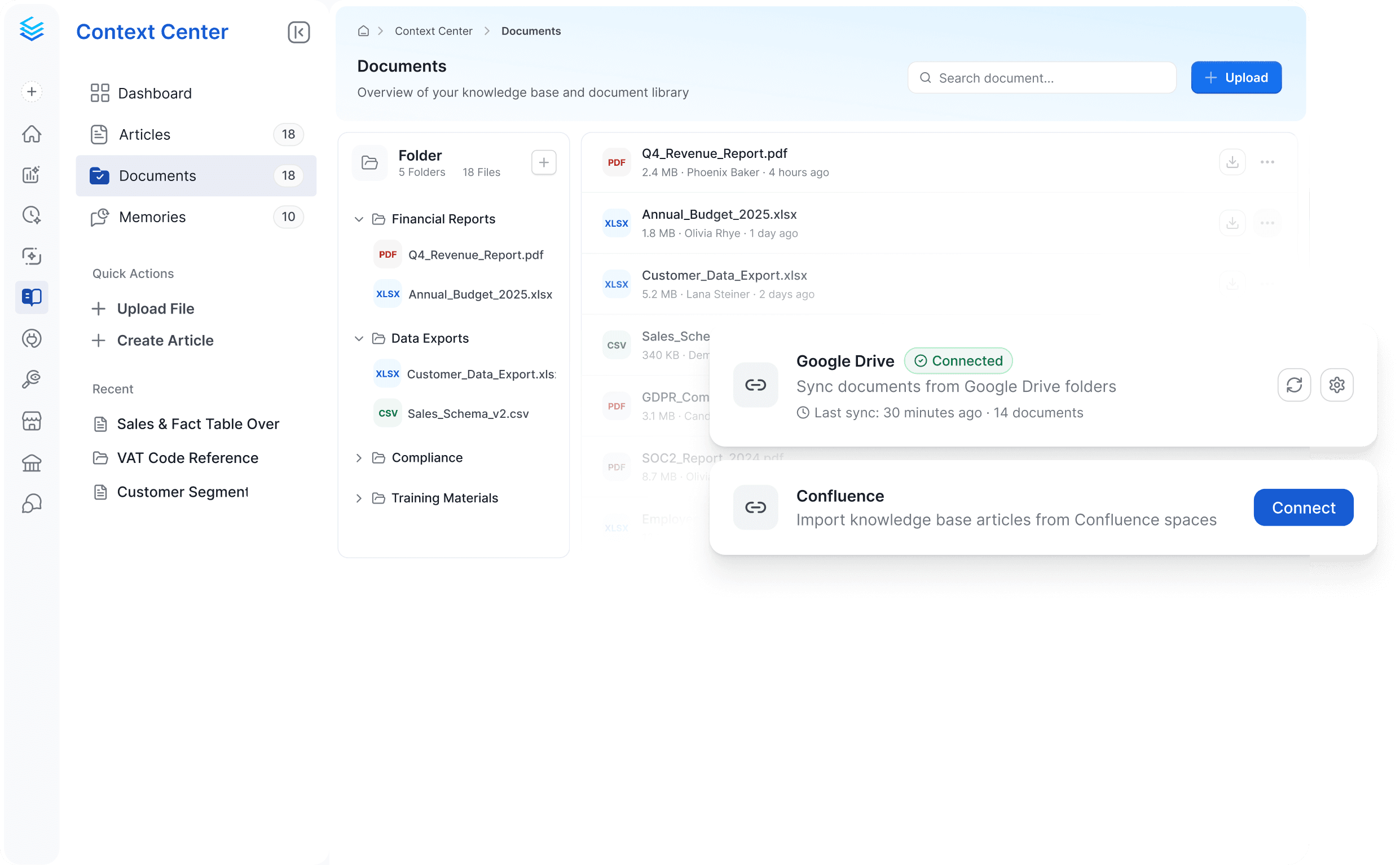Image resolution: width=1400 pixels, height=865 pixels.
Task: Open recent Customer Segment item
Action: tap(170, 492)
